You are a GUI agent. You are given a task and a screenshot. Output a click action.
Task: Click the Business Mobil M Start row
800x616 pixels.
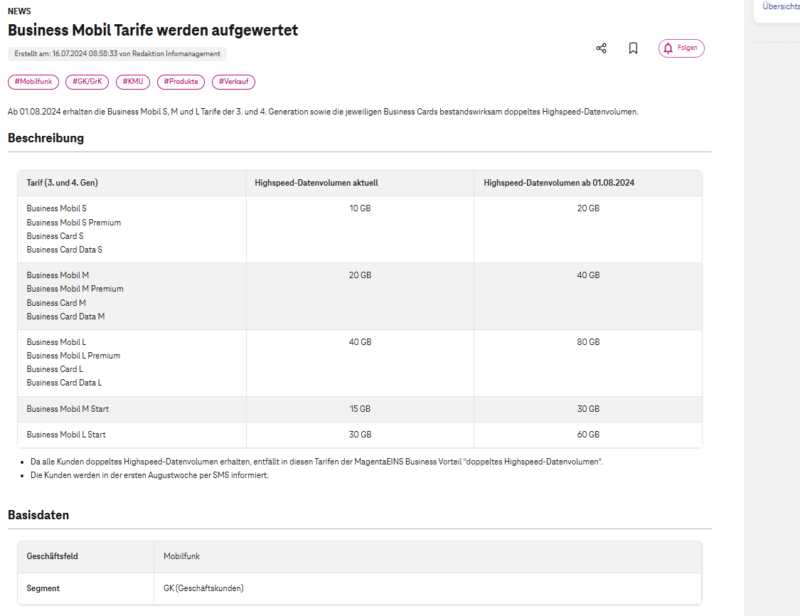(x=66, y=409)
